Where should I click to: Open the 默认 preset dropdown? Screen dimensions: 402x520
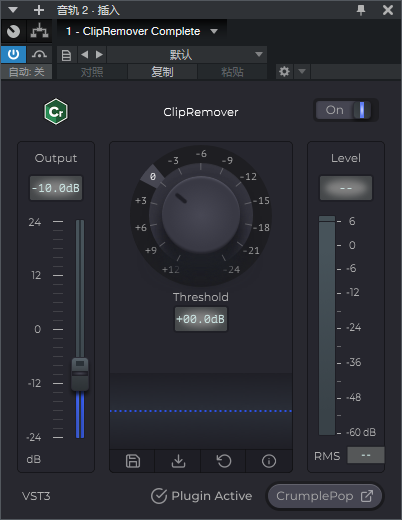tap(187, 54)
